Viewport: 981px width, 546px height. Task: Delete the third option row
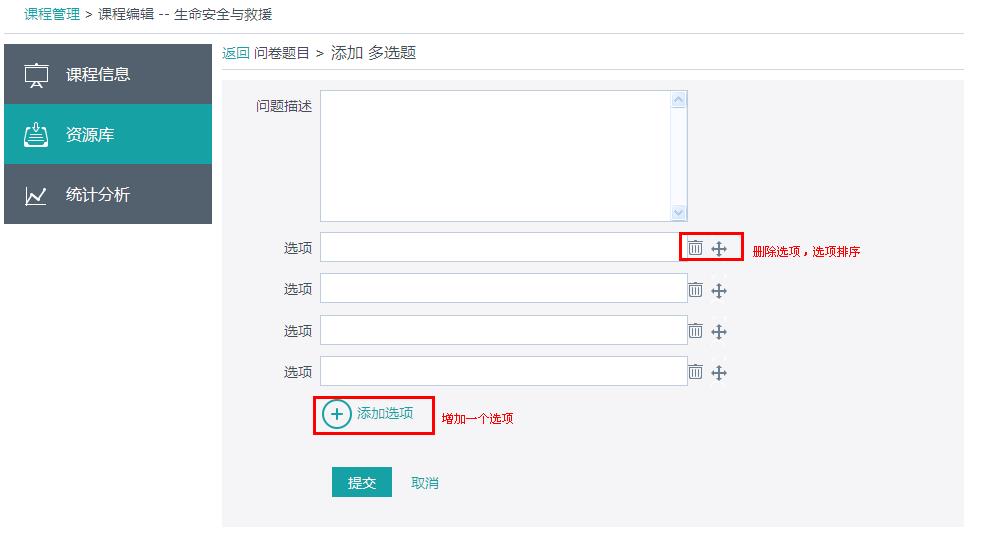[x=695, y=331]
